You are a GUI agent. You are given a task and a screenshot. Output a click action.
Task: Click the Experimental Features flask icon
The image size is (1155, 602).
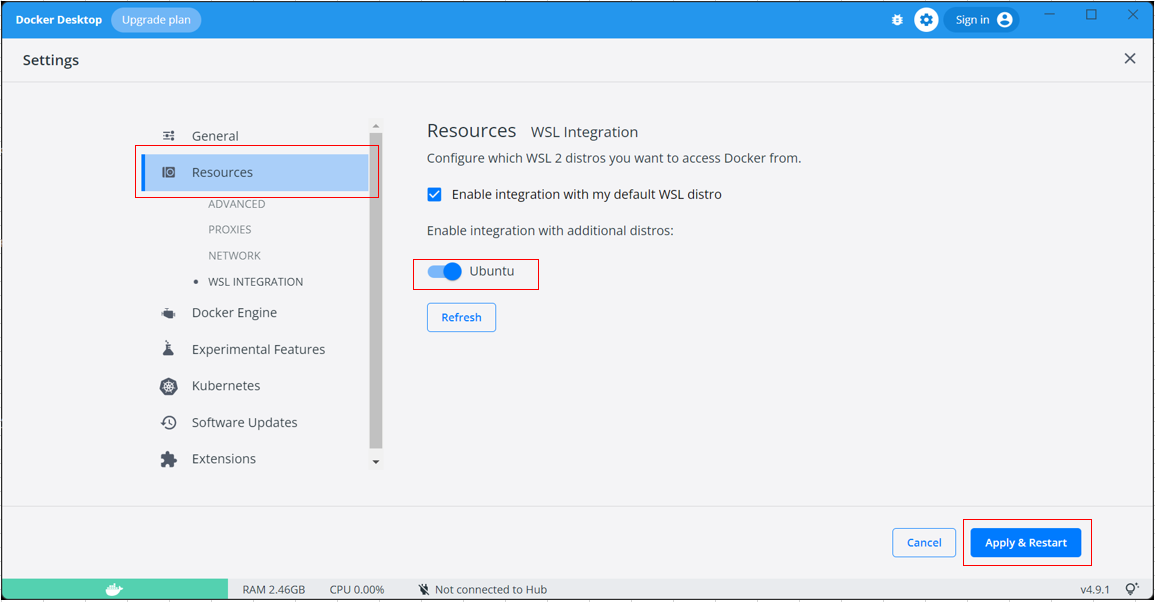[169, 349]
